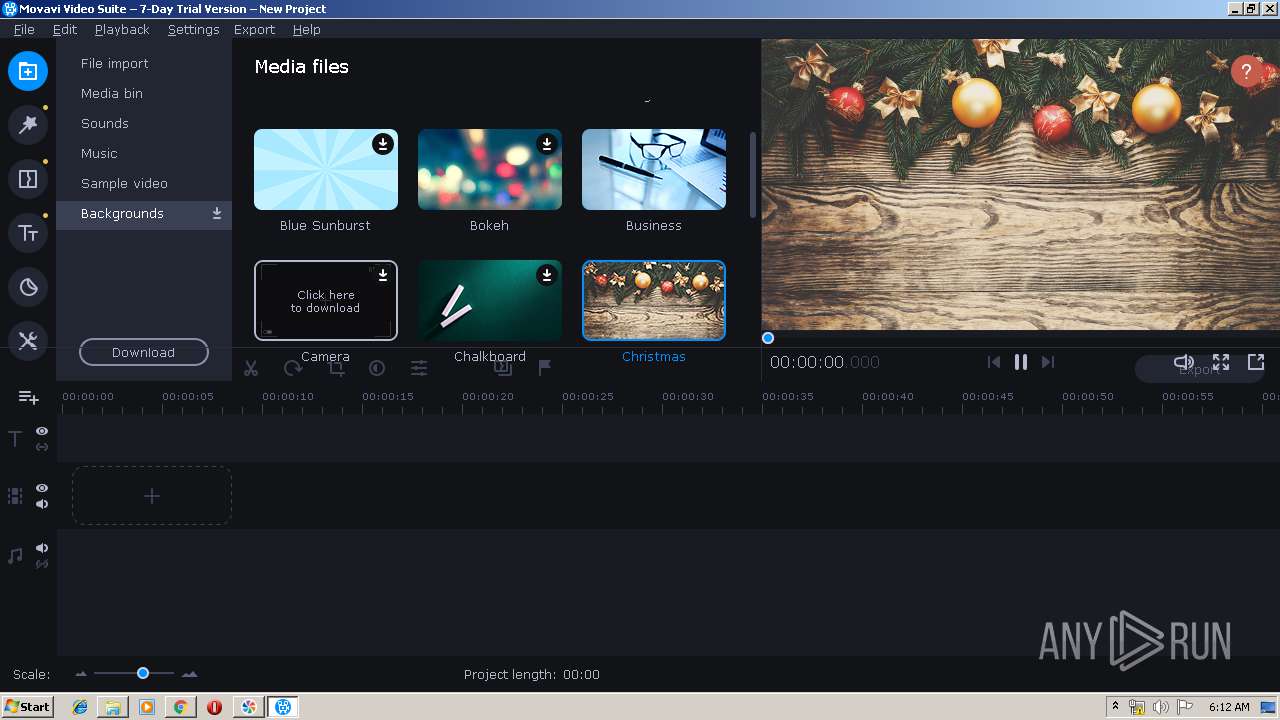
Task: Open the Clip properties sliders icon
Action: point(419,368)
